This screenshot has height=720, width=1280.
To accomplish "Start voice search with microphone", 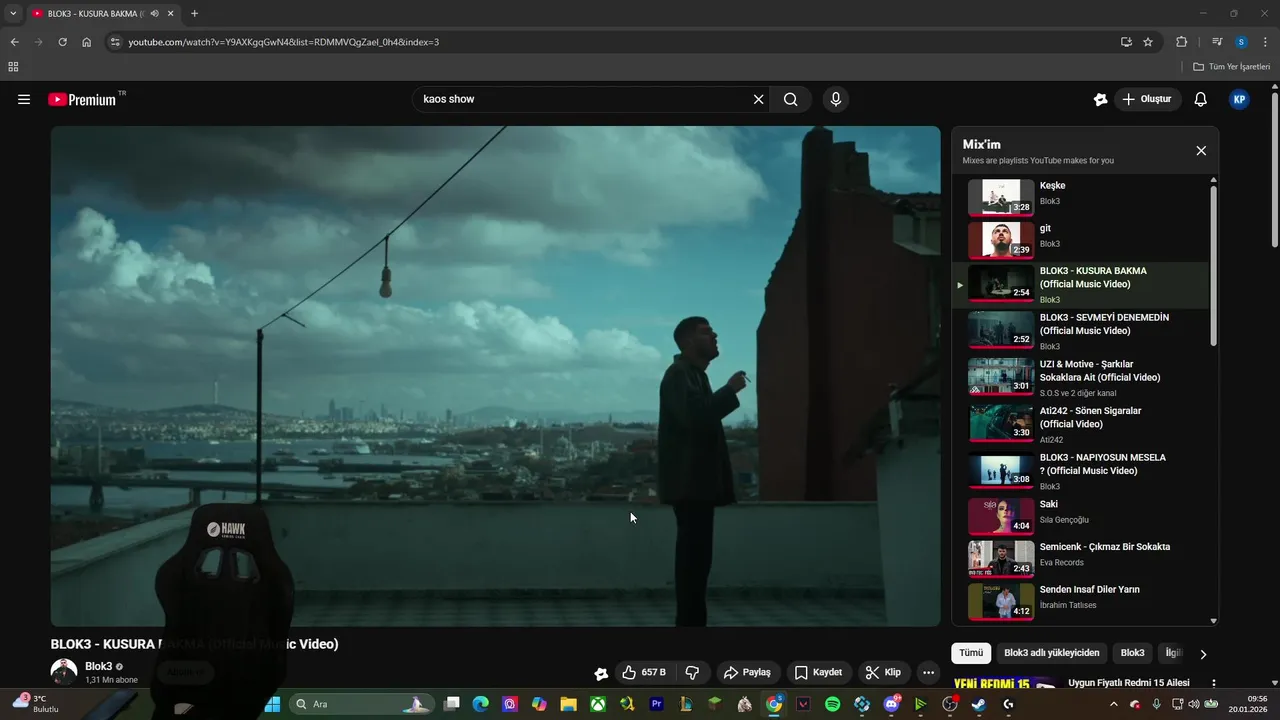I will (x=836, y=99).
